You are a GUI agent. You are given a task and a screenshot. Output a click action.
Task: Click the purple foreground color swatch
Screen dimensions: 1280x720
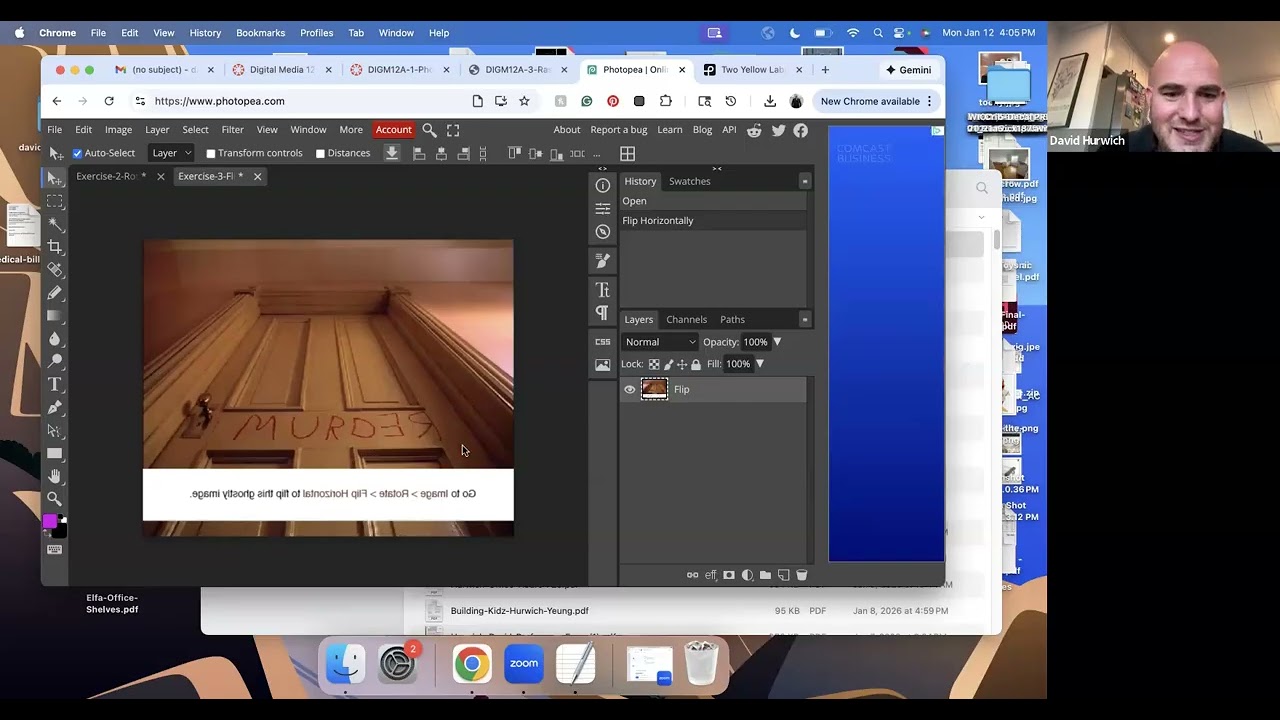(49, 522)
